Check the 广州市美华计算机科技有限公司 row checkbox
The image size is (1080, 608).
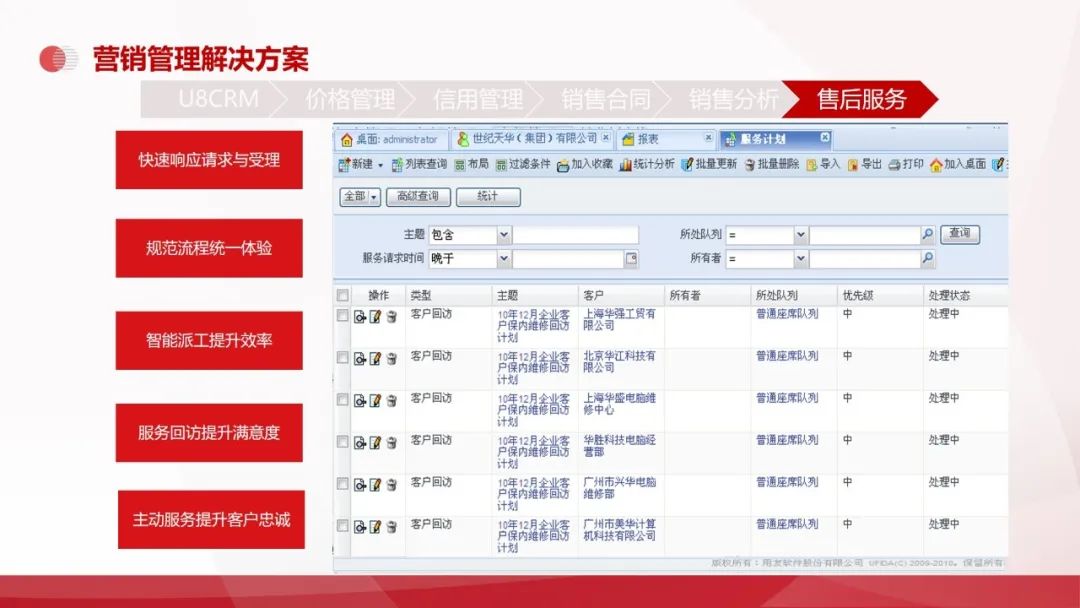click(x=342, y=525)
